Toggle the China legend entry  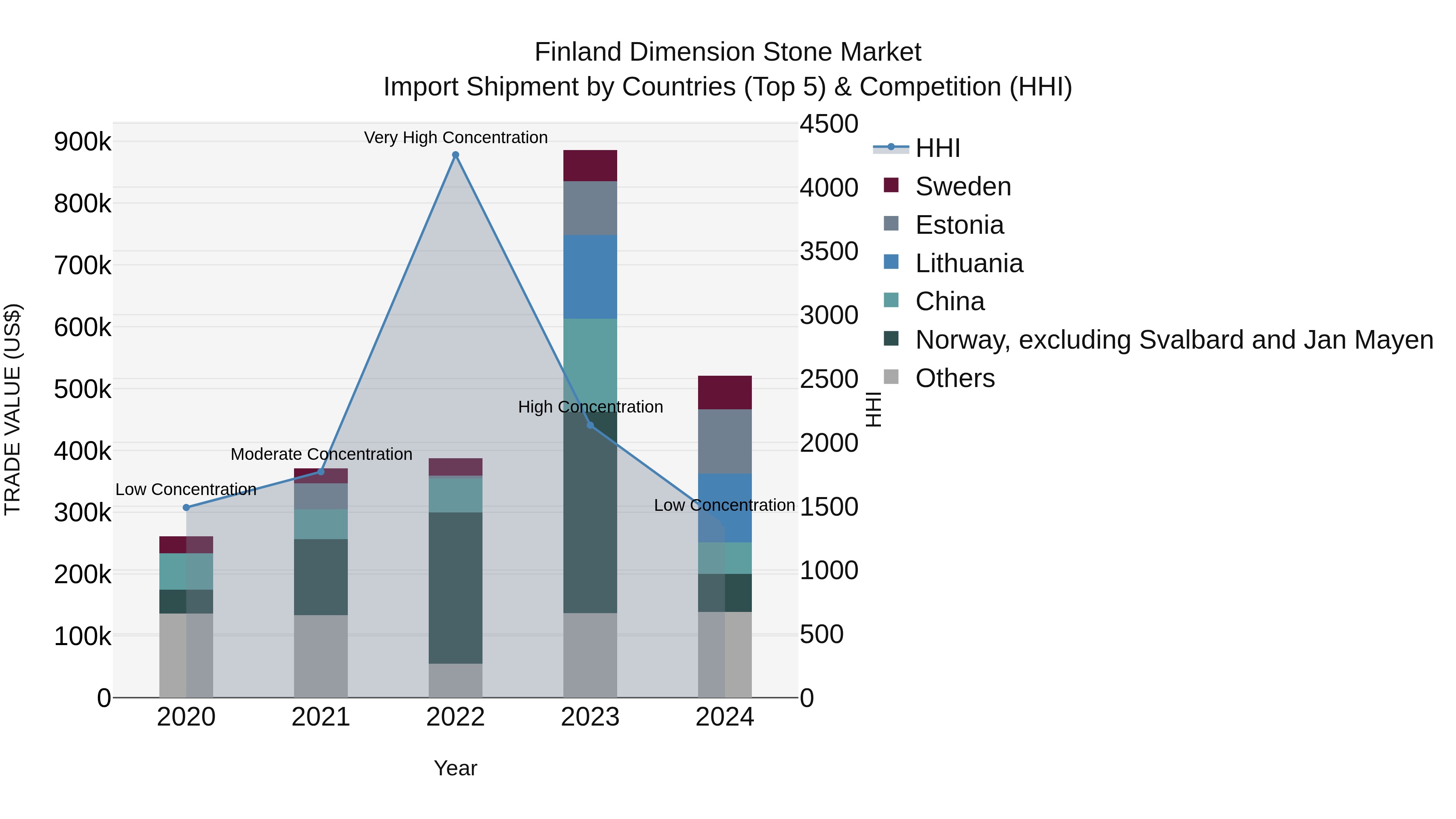pyautogui.click(x=934, y=301)
